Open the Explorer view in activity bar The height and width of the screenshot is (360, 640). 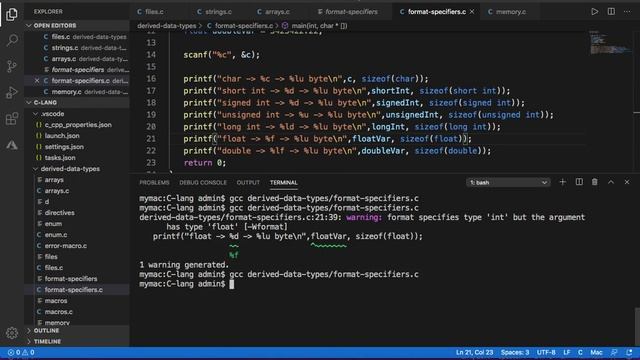(x=12, y=14)
